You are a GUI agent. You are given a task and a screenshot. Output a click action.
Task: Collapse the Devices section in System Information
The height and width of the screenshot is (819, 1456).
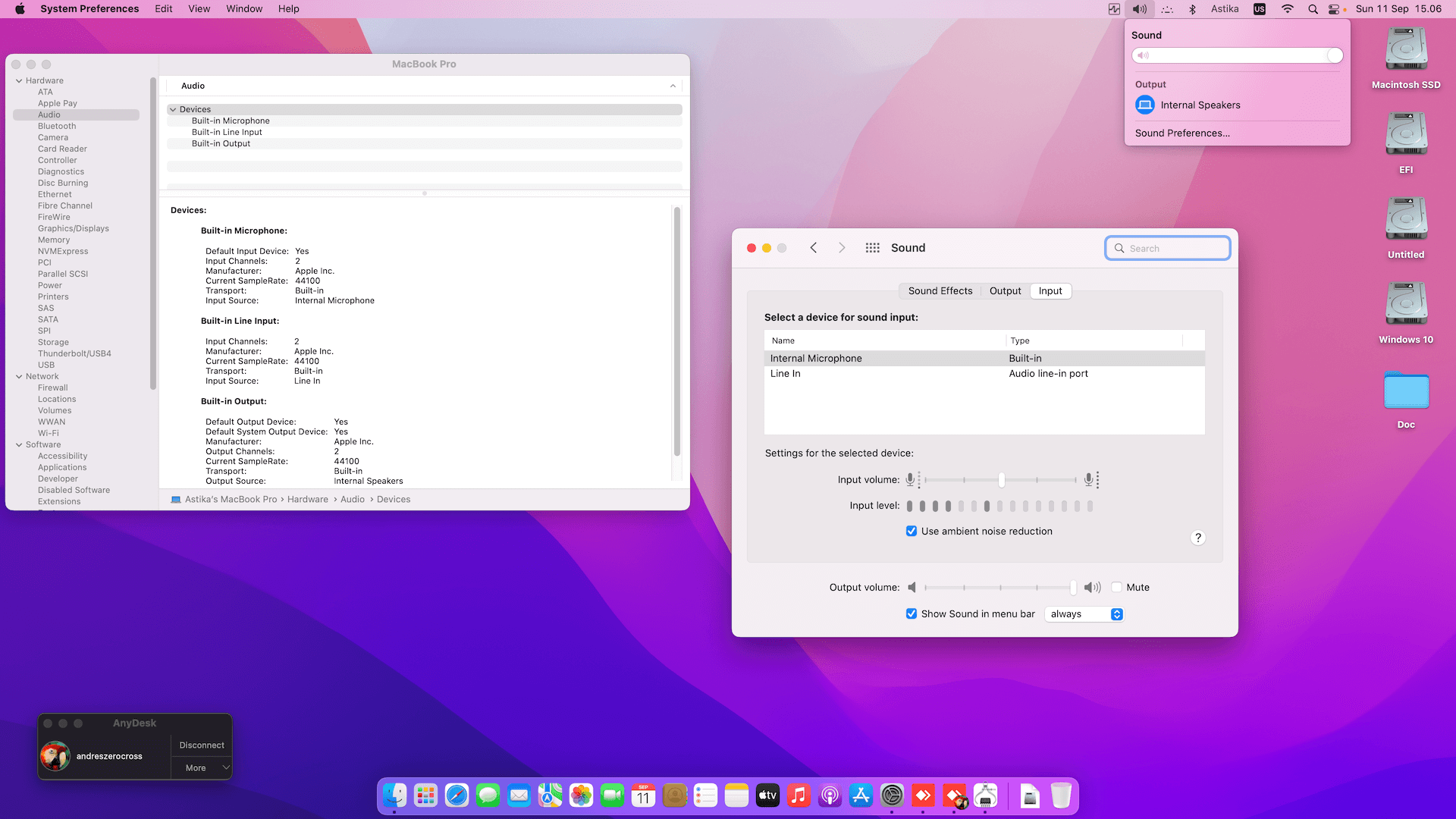tap(173, 109)
